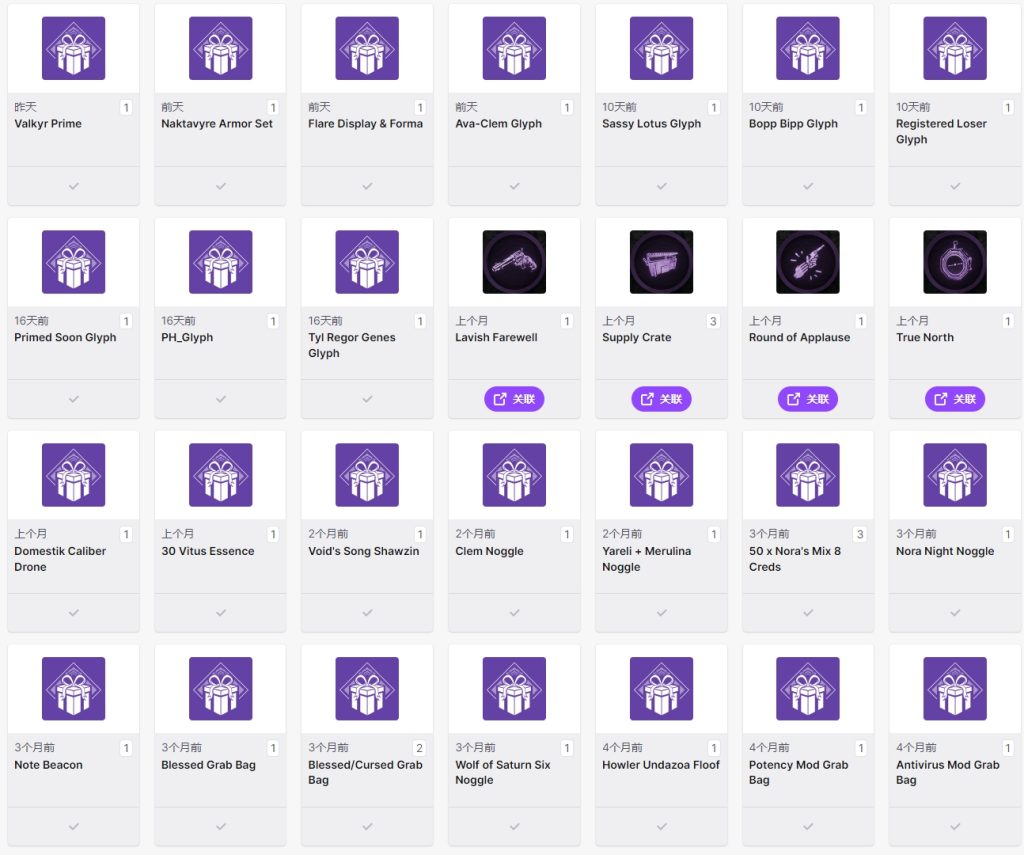Open the Blessed Grab Bag gift icon
Screen dimensions: 1024x855
tap(220, 688)
